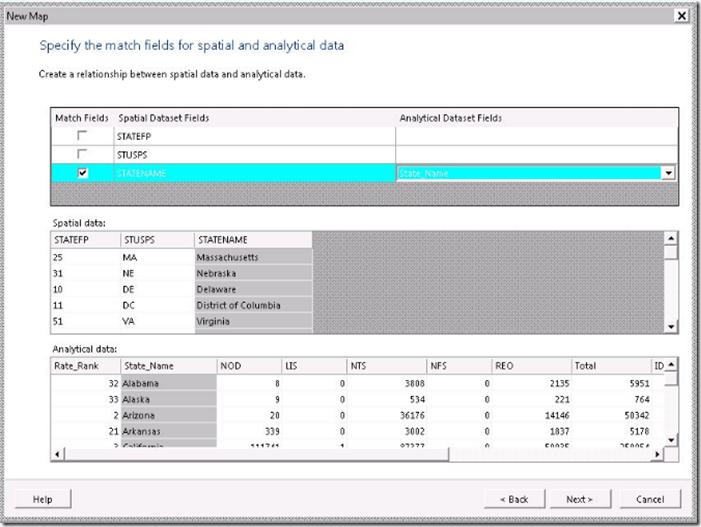Close the New Map dialog

point(681,16)
